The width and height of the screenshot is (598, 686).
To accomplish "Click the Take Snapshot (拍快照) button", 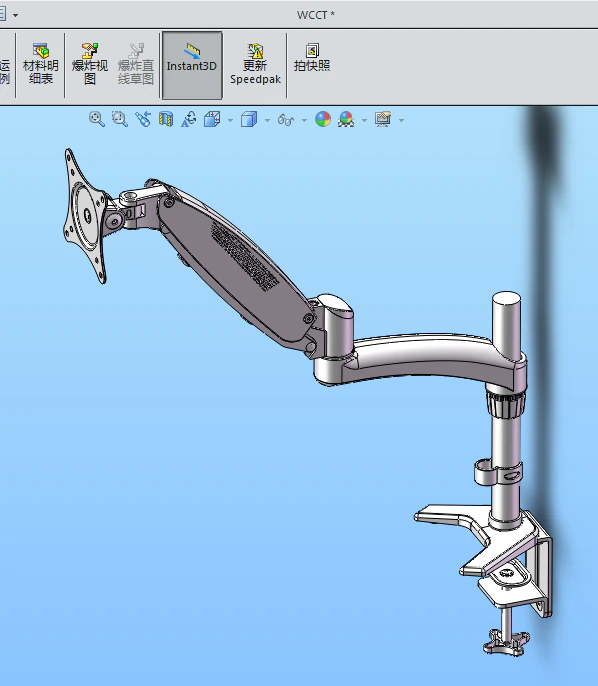I will pyautogui.click(x=312, y=58).
